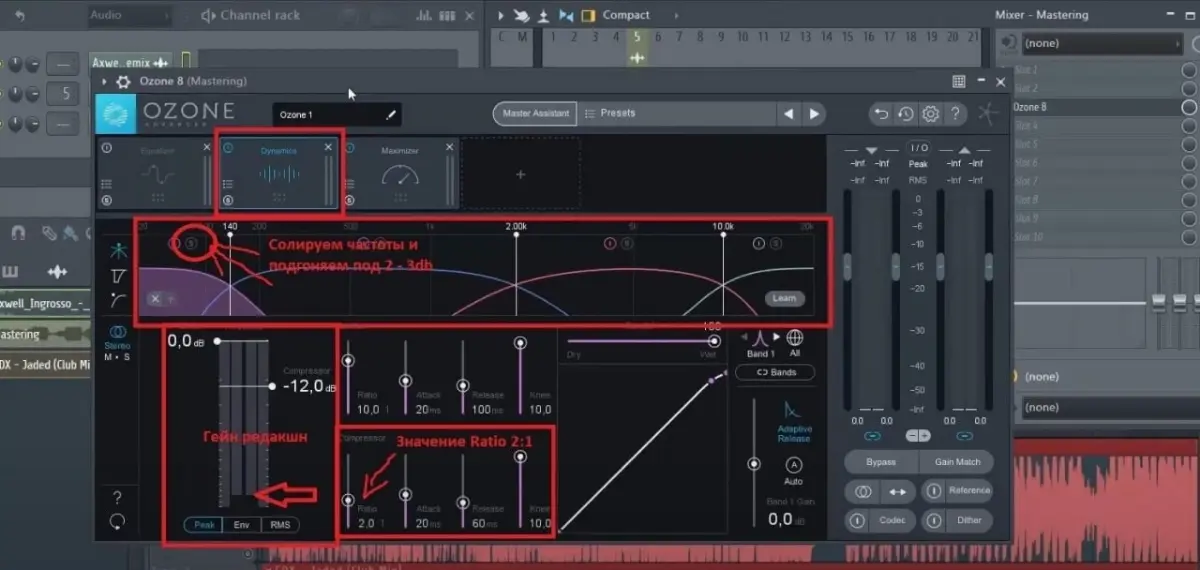Select the threshold view icon at left

pyautogui.click(x=119, y=275)
